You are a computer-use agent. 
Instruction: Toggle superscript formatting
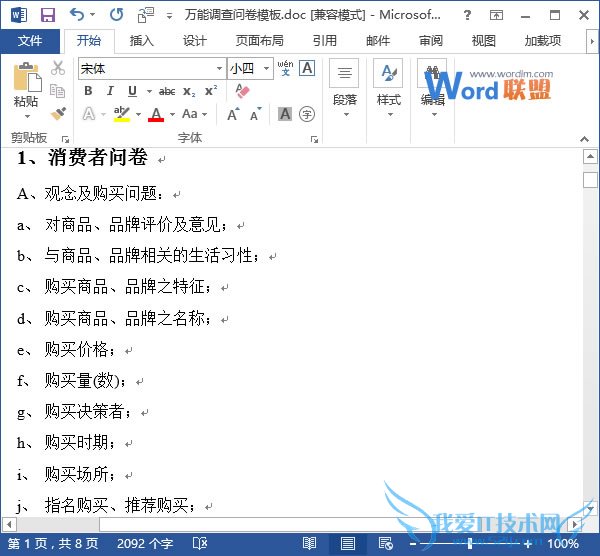point(211,91)
